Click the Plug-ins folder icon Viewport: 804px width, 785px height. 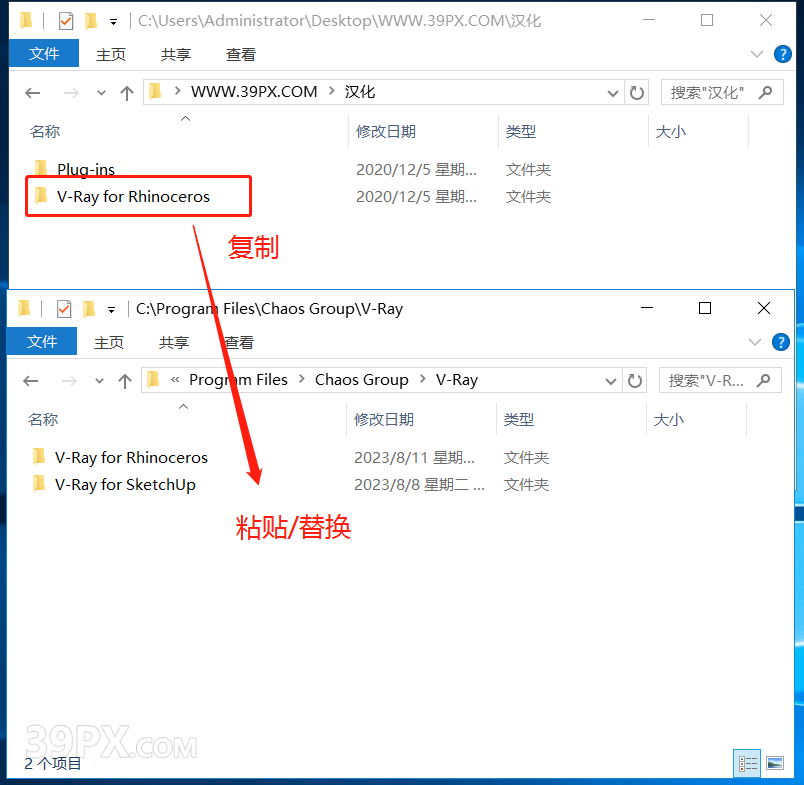41,169
